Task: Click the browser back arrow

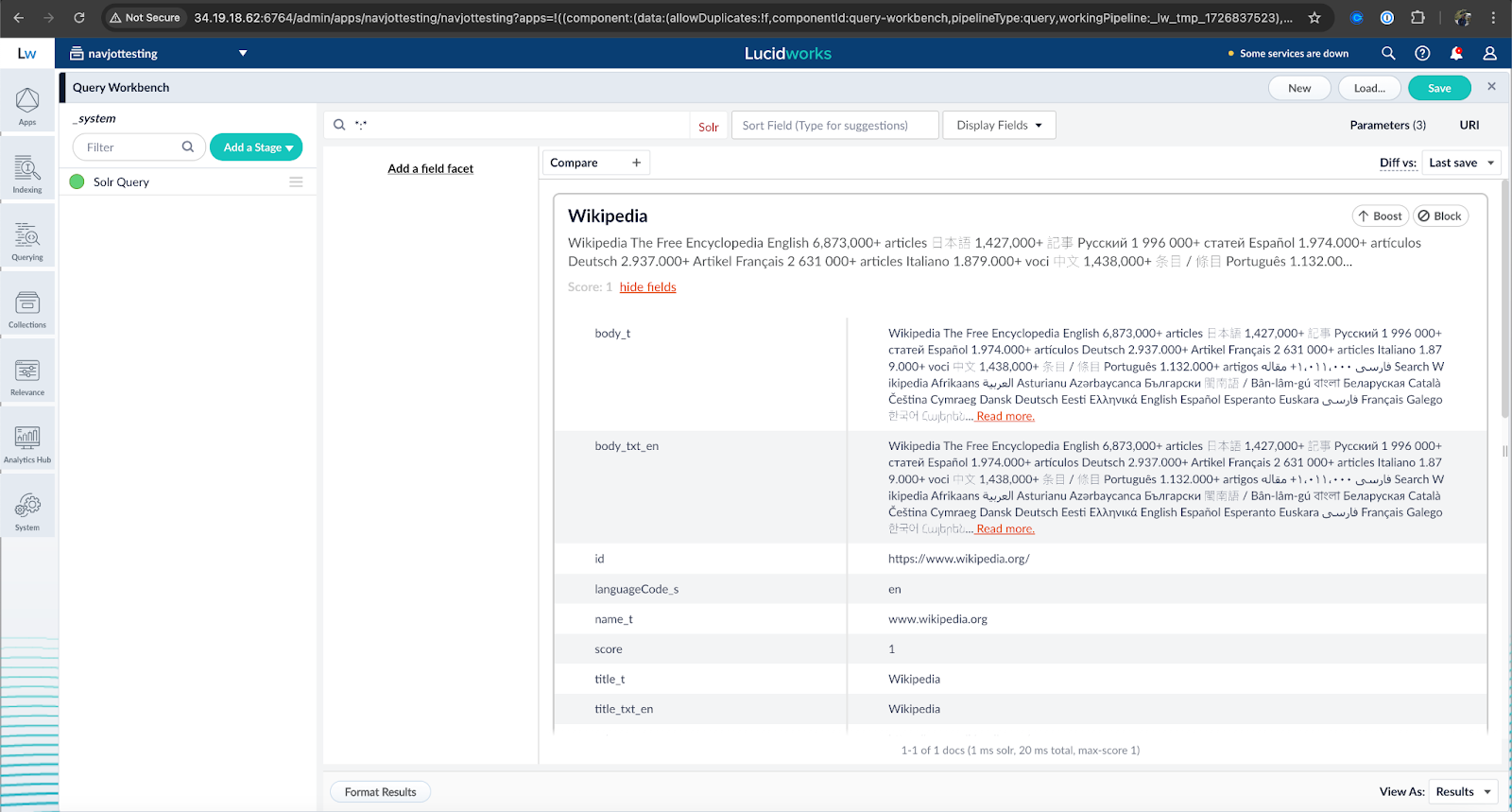Action: 19,17
